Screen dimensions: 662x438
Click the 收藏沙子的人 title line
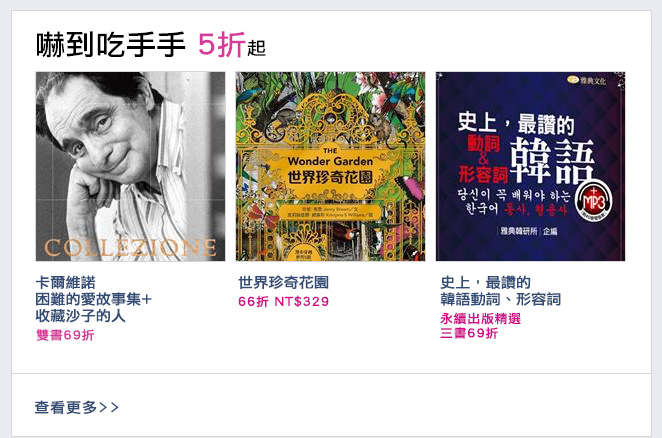point(80,316)
